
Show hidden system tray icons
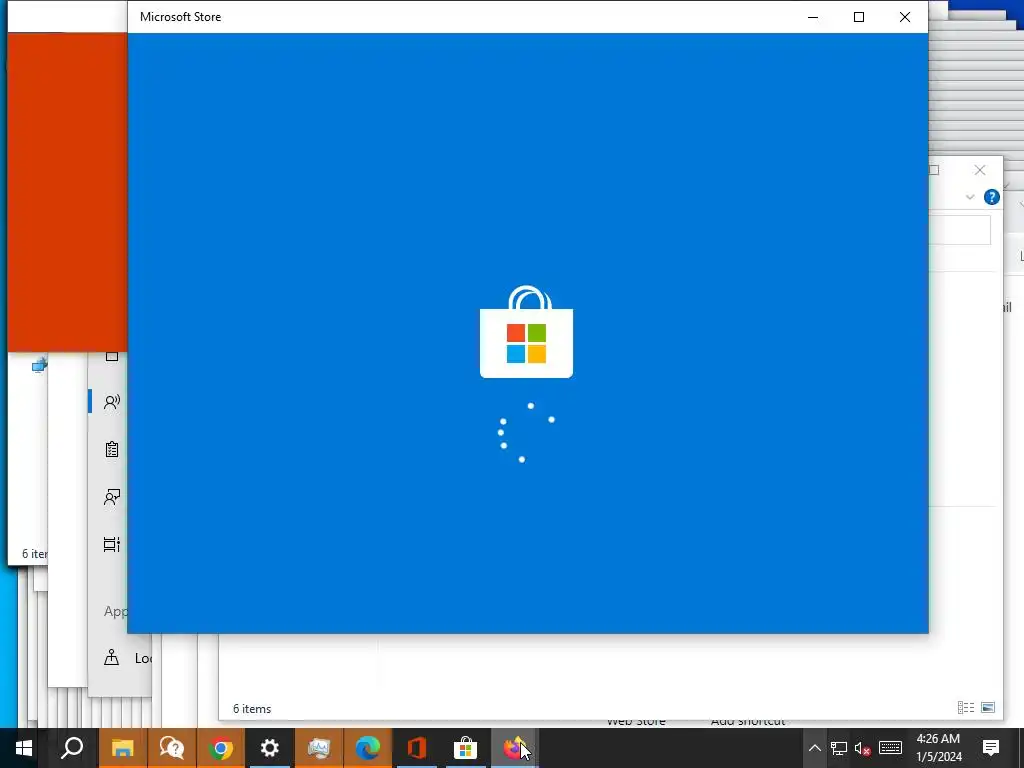814,748
